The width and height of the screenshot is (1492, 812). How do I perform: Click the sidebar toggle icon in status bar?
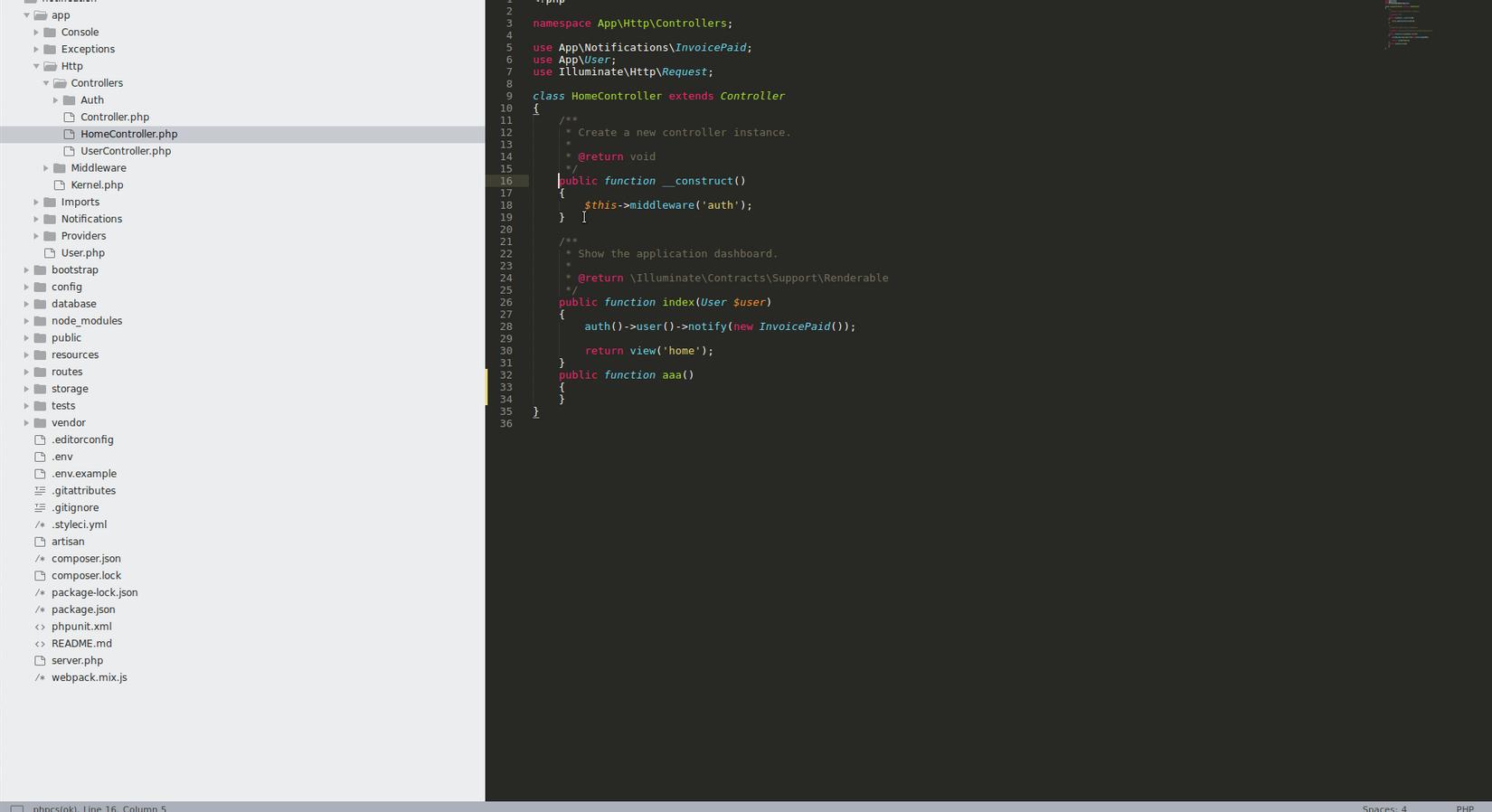[16, 808]
